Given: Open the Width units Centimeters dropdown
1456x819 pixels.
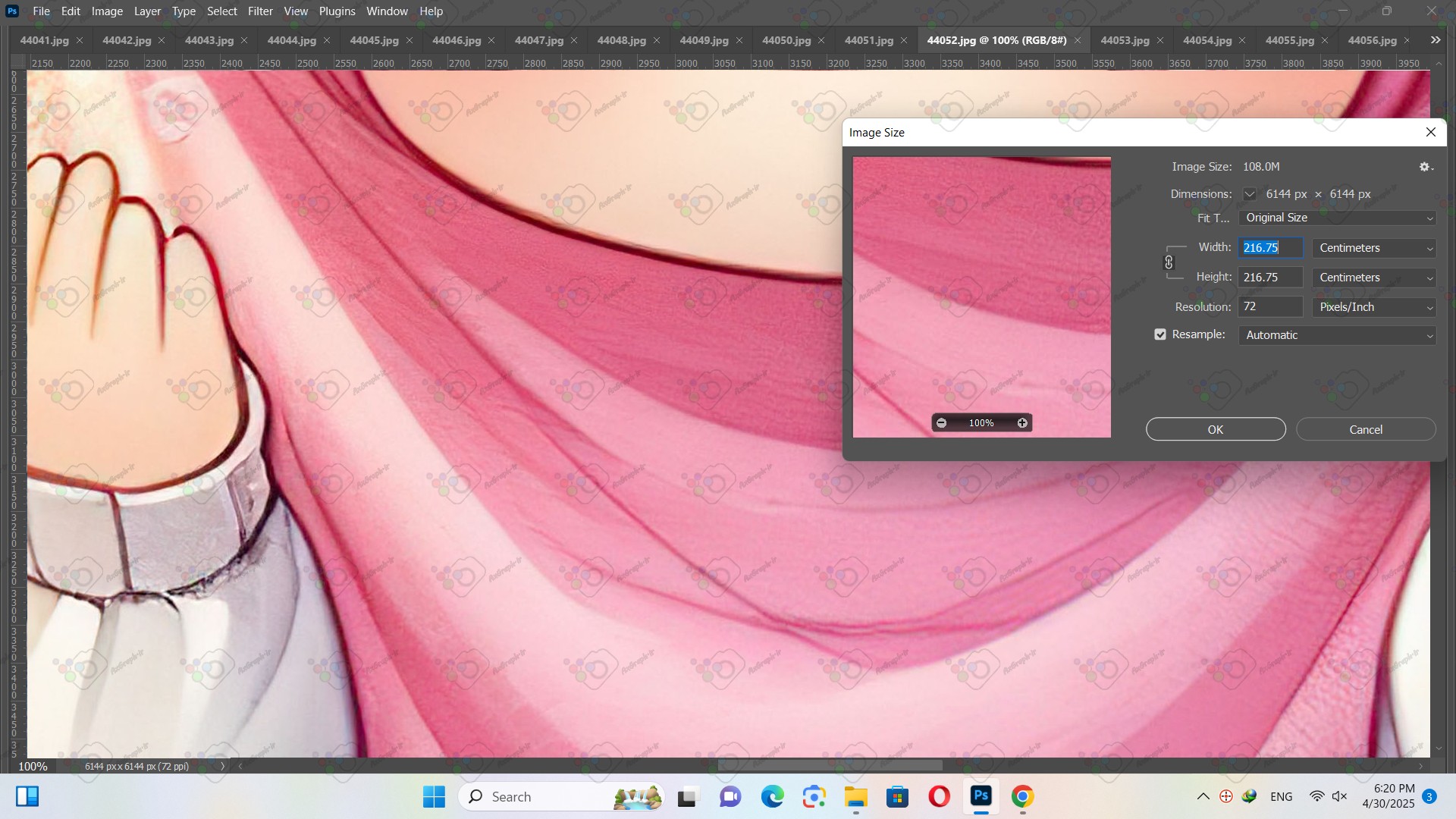Looking at the screenshot, I should tap(1374, 248).
